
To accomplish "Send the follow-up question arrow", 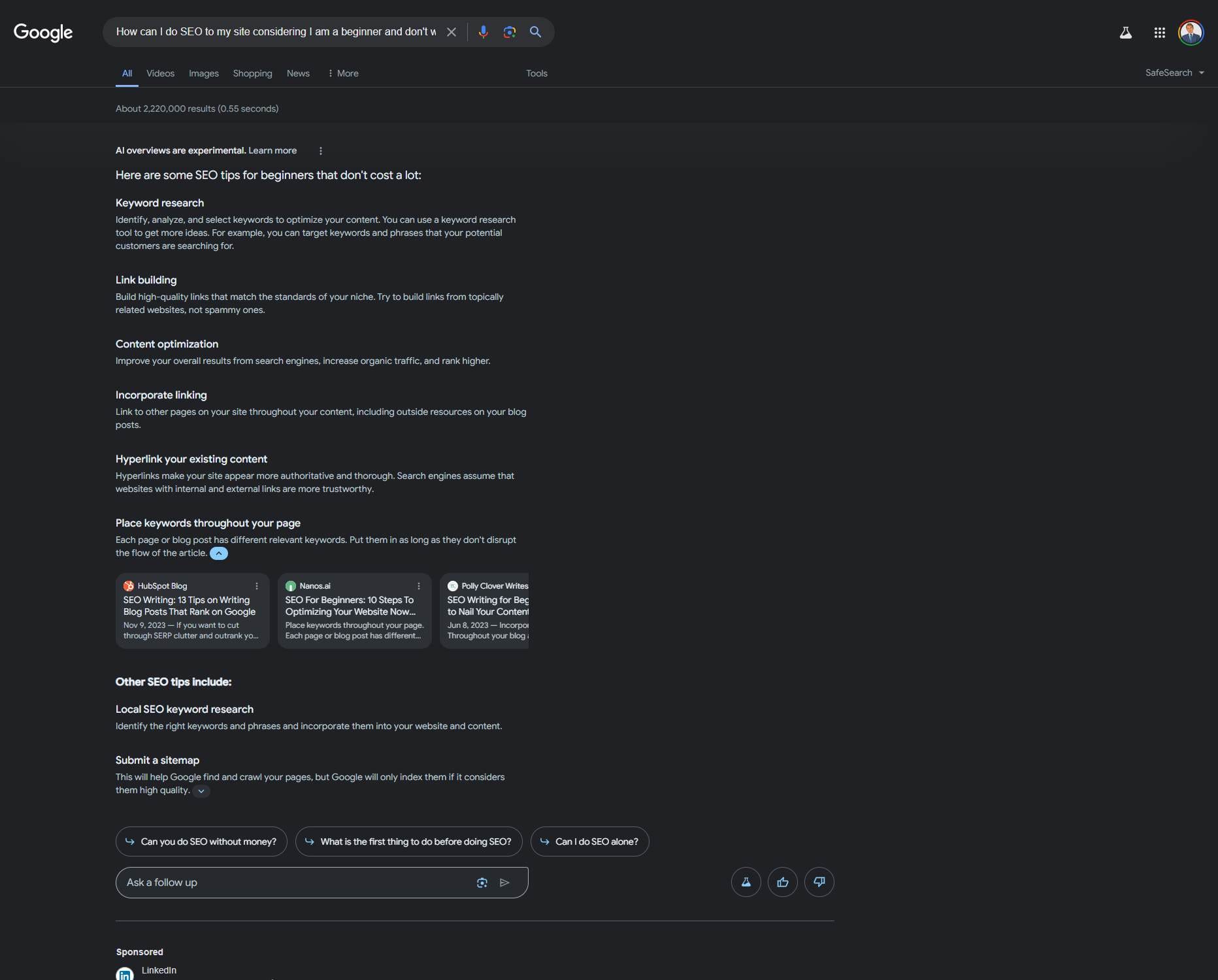I will pos(504,883).
